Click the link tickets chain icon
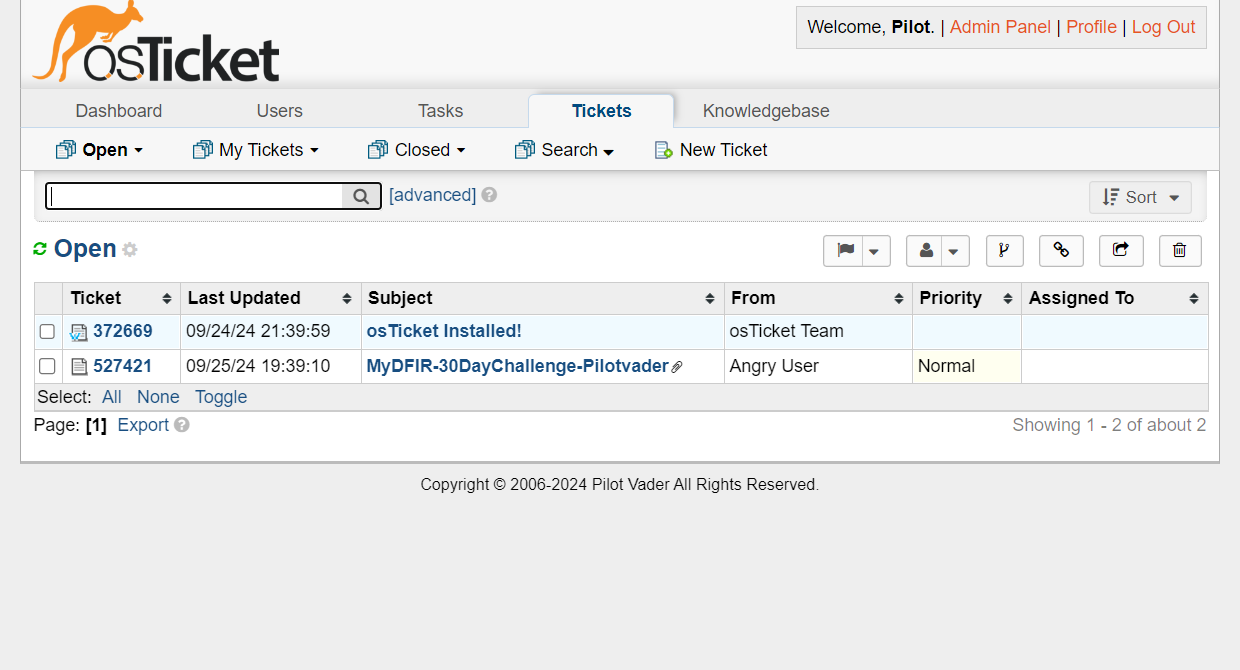The height and width of the screenshot is (670, 1240). coord(1061,251)
